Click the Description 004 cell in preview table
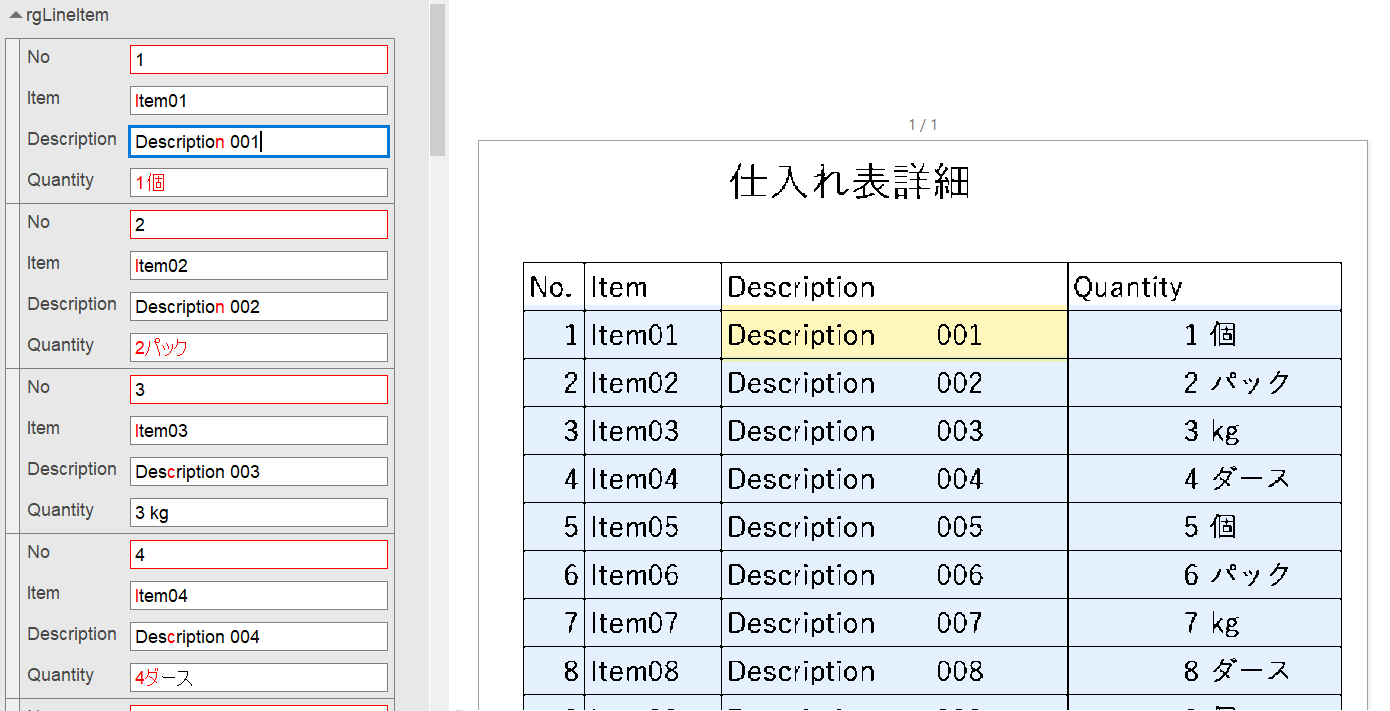 [894, 479]
